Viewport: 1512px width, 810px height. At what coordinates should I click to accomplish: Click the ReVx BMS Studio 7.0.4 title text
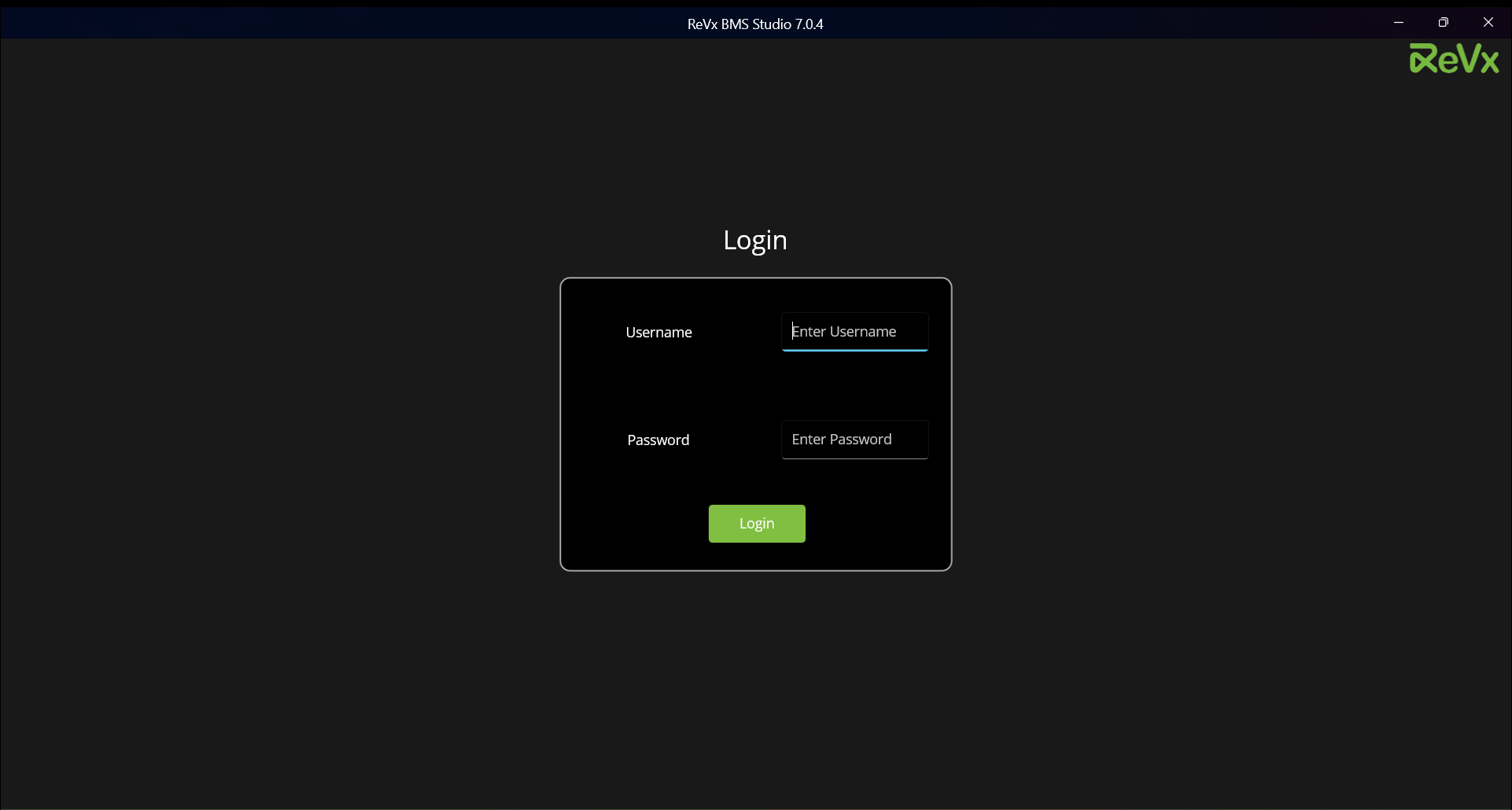click(x=754, y=24)
